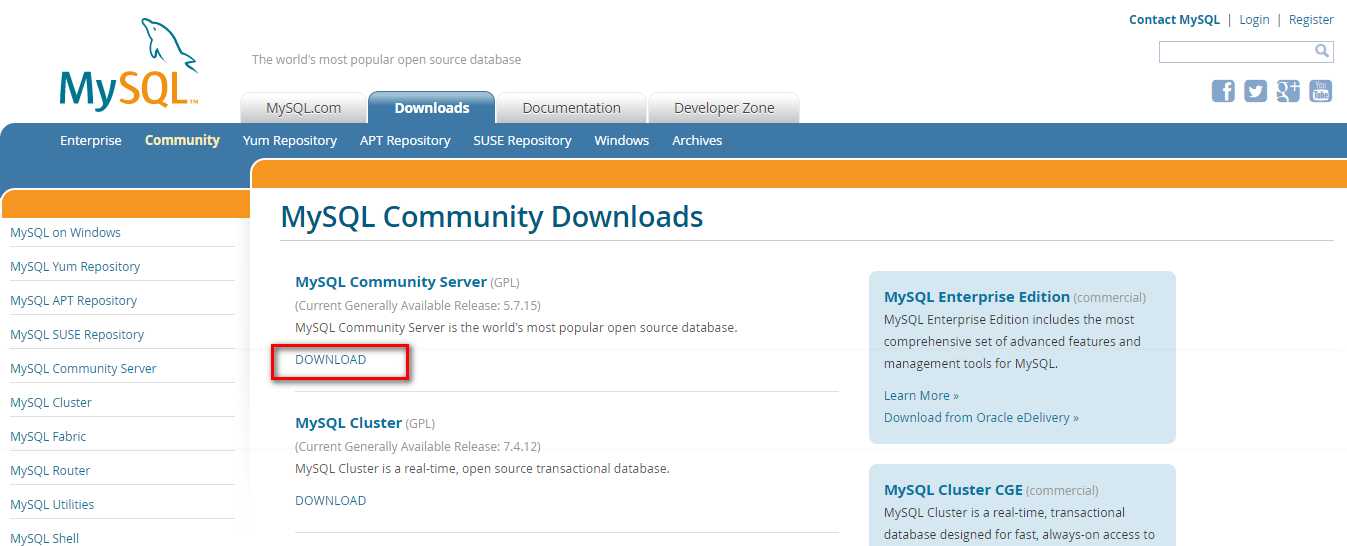Open APT Repository in navigation bar
The image size is (1347, 546).
click(405, 141)
